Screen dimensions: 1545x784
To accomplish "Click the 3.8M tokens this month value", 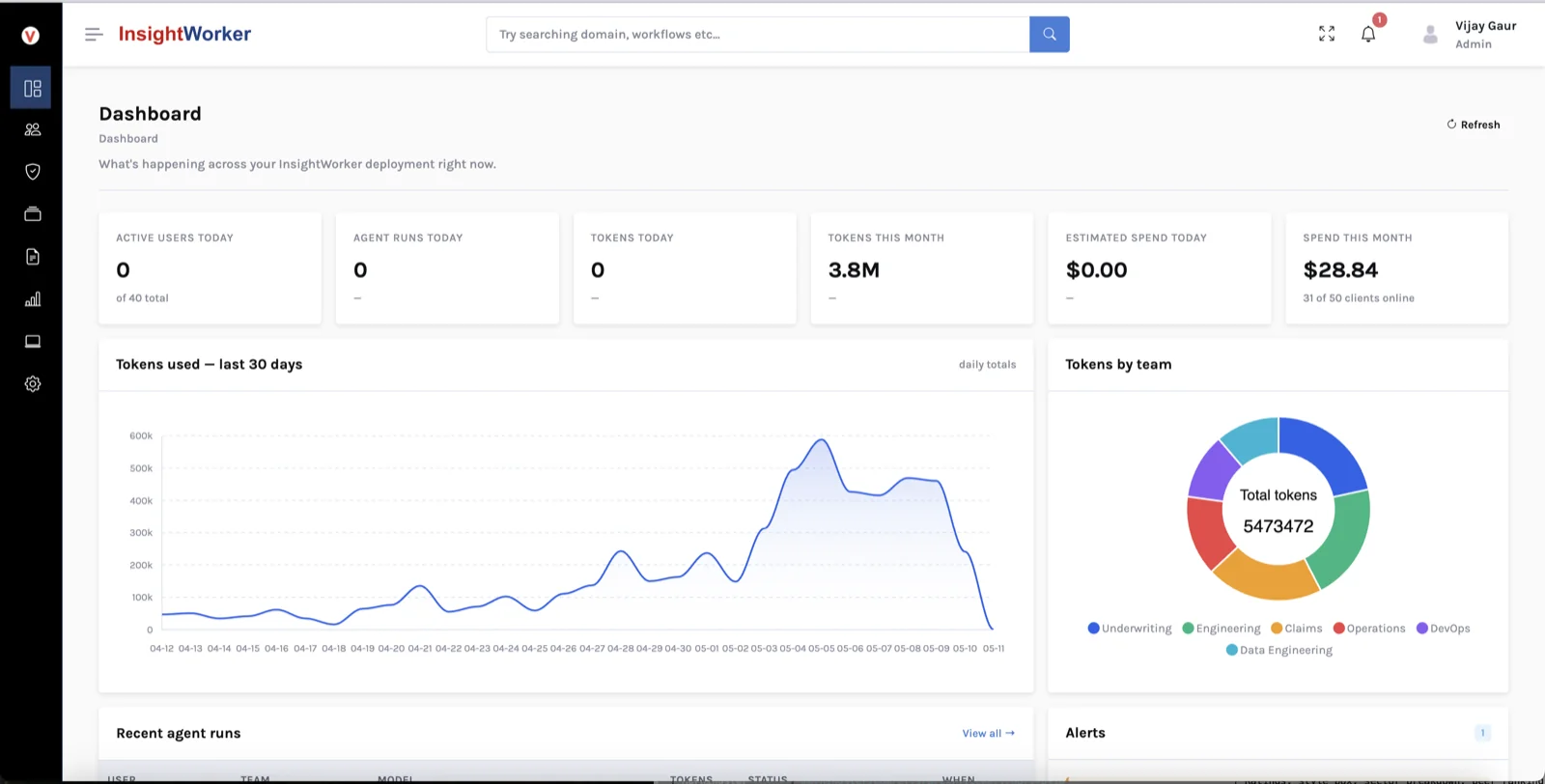I will pyautogui.click(x=854, y=270).
